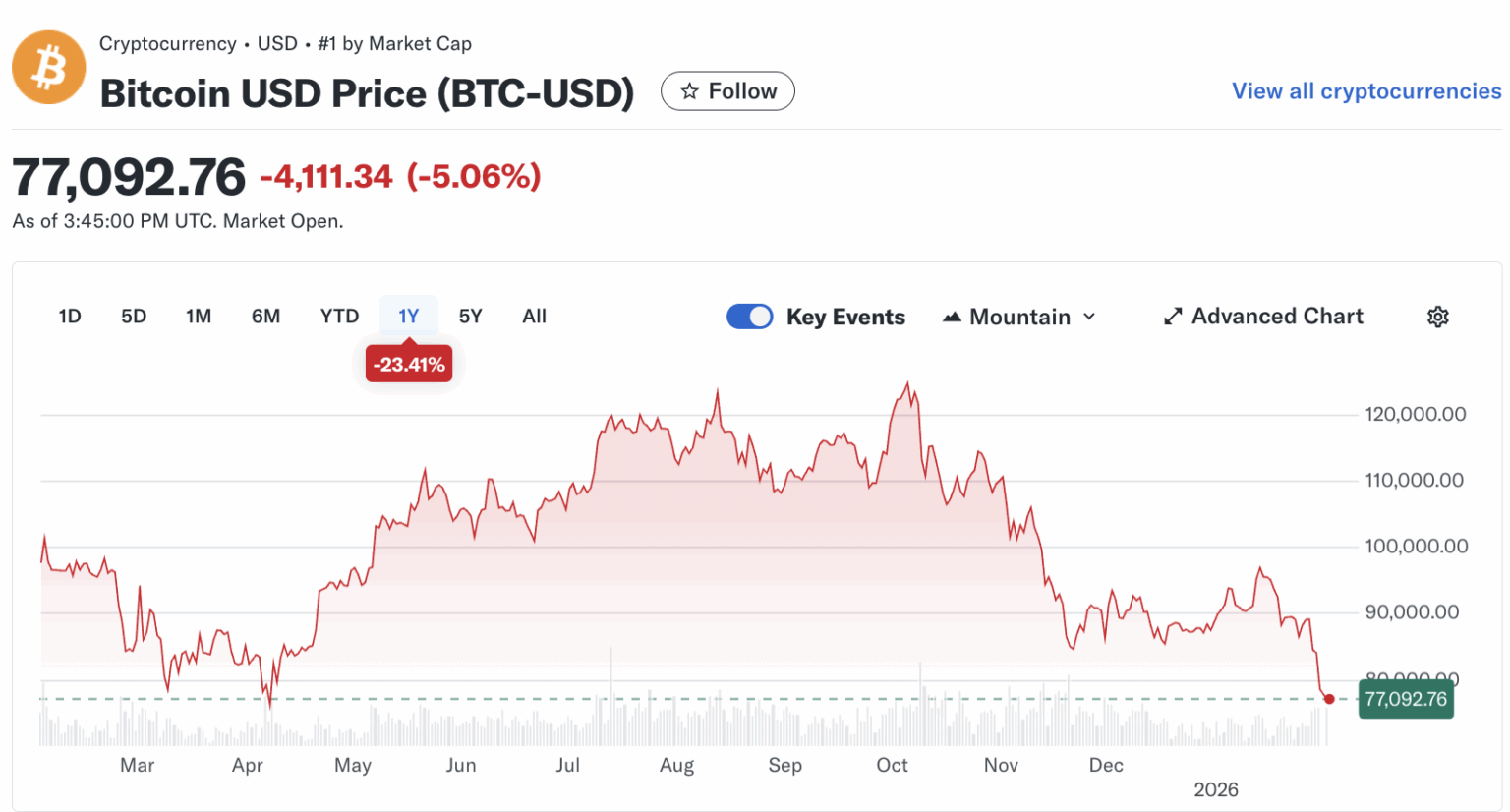The height and width of the screenshot is (812, 1510).
Task: Click the Advanced Chart expand arrows icon
Action: (1172, 317)
